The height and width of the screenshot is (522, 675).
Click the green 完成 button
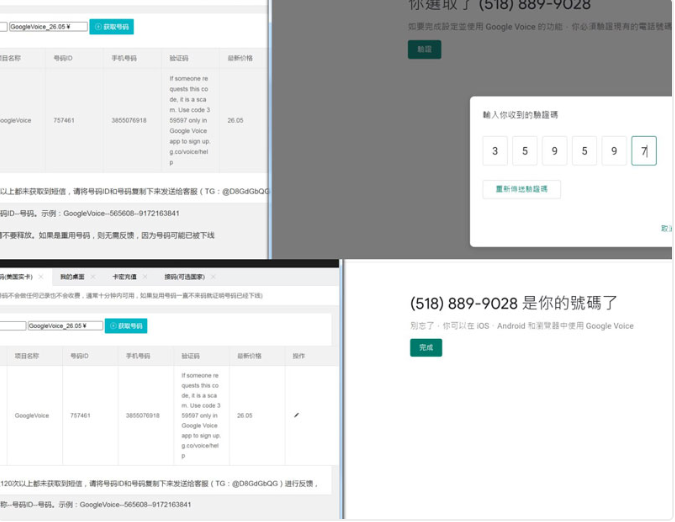[426, 348]
